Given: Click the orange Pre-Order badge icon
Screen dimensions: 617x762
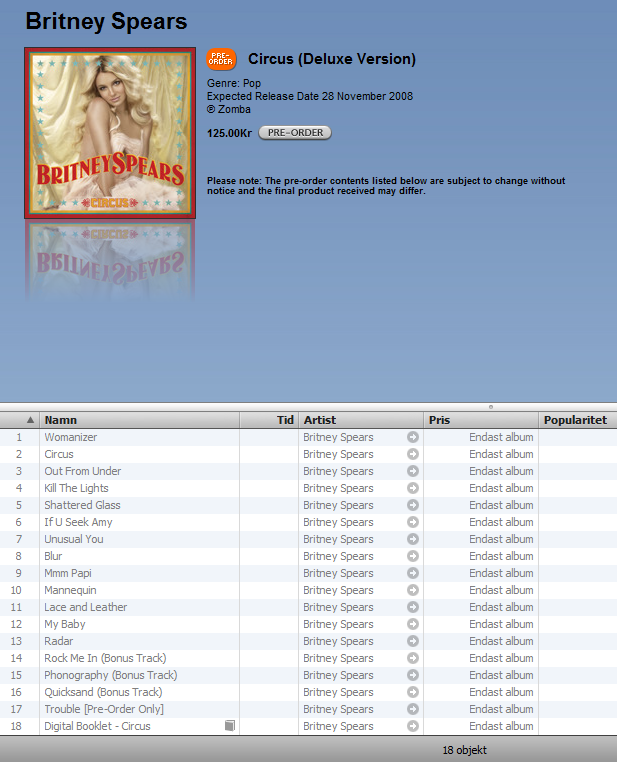Looking at the screenshot, I should (221, 59).
